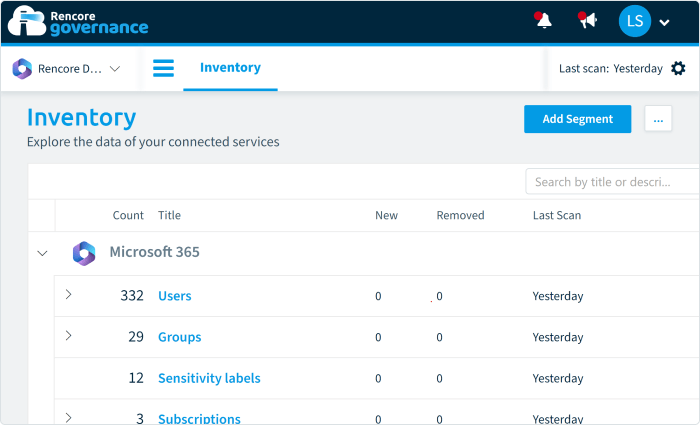Click the 29 count for Groups
700x426 pixels.
click(136, 337)
